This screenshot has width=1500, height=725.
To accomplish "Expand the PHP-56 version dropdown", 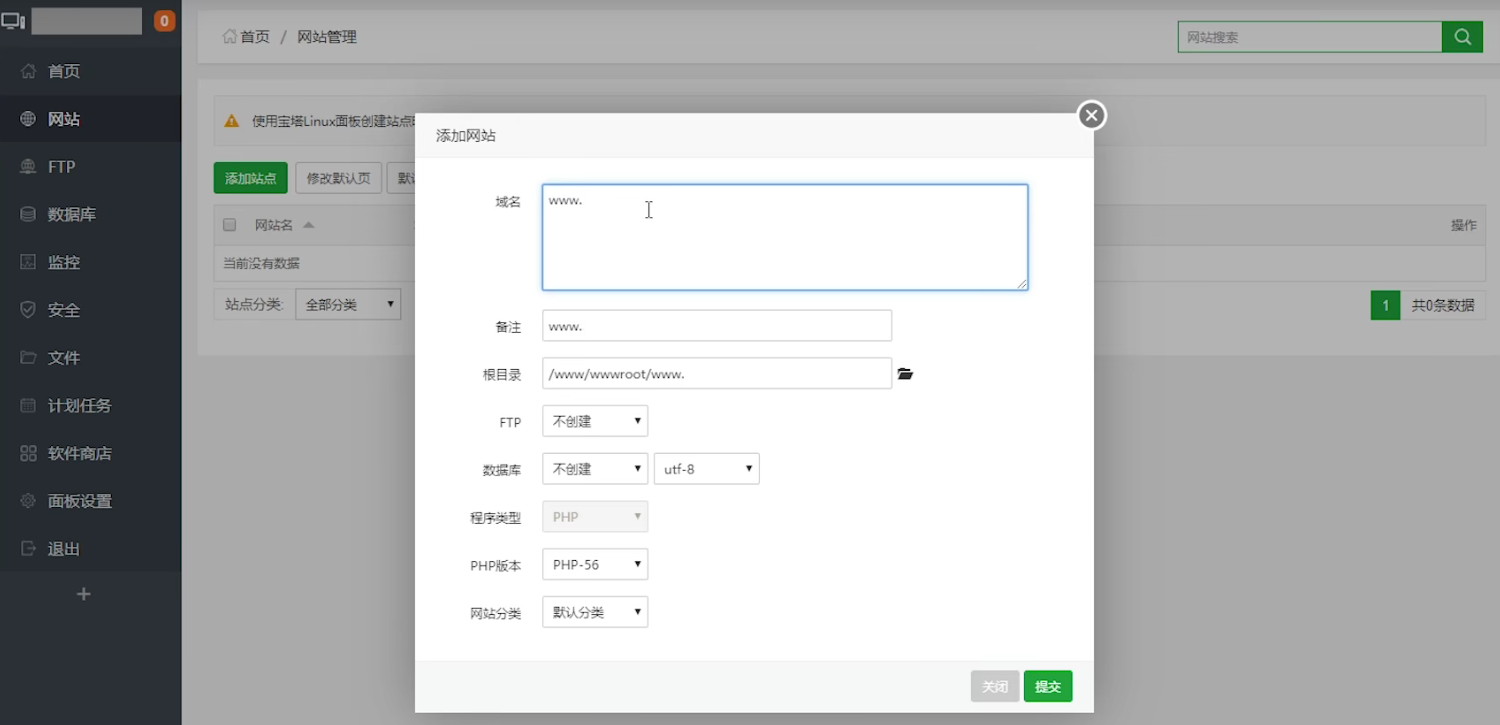I will (x=595, y=564).
